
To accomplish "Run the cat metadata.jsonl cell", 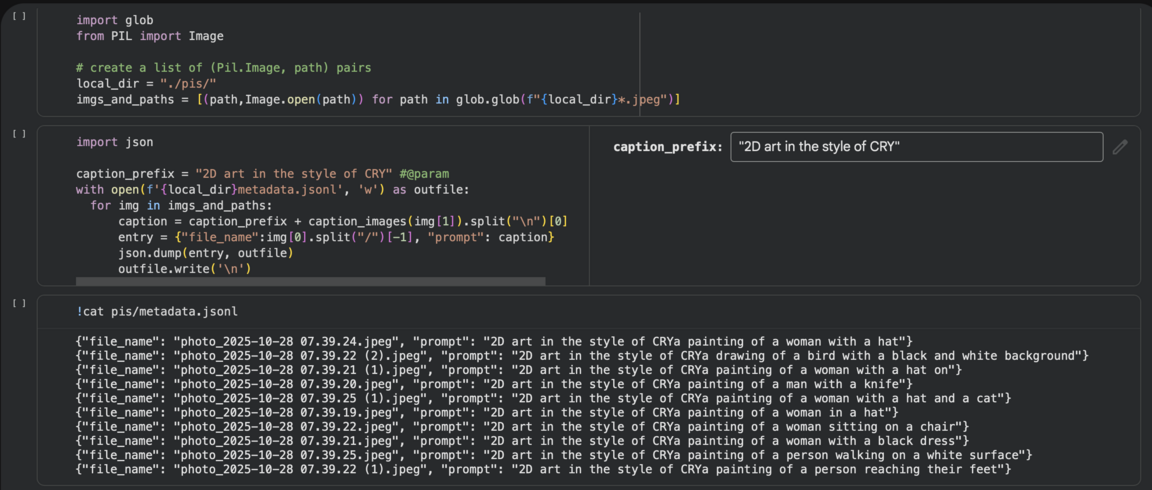I will coord(19,302).
